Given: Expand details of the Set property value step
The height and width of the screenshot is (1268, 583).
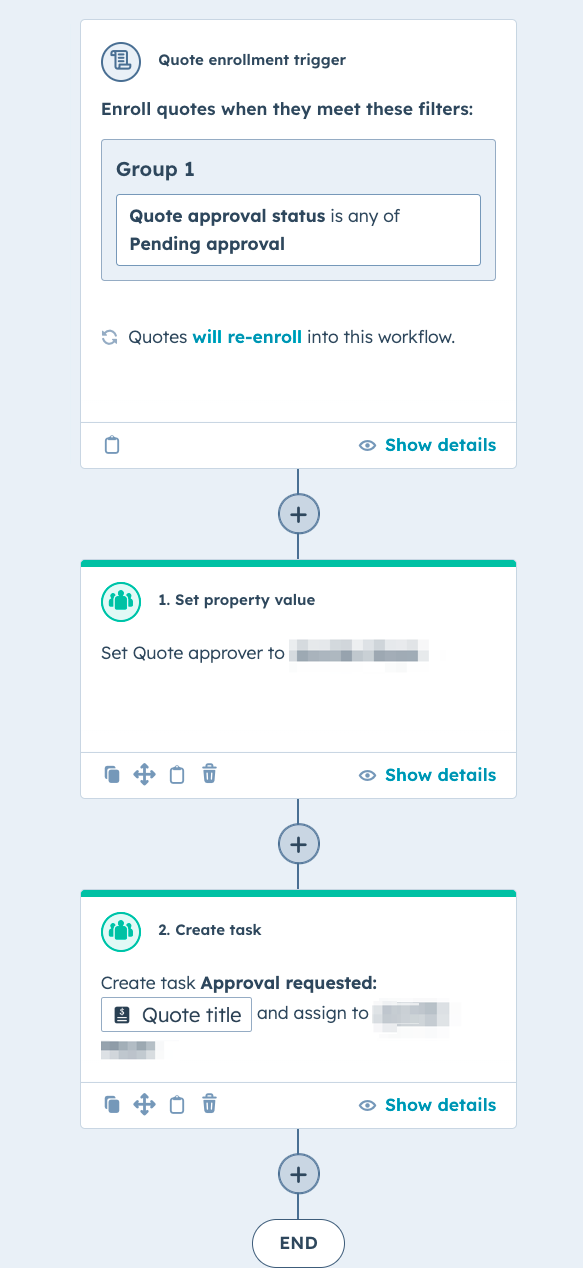Looking at the screenshot, I should coord(440,774).
